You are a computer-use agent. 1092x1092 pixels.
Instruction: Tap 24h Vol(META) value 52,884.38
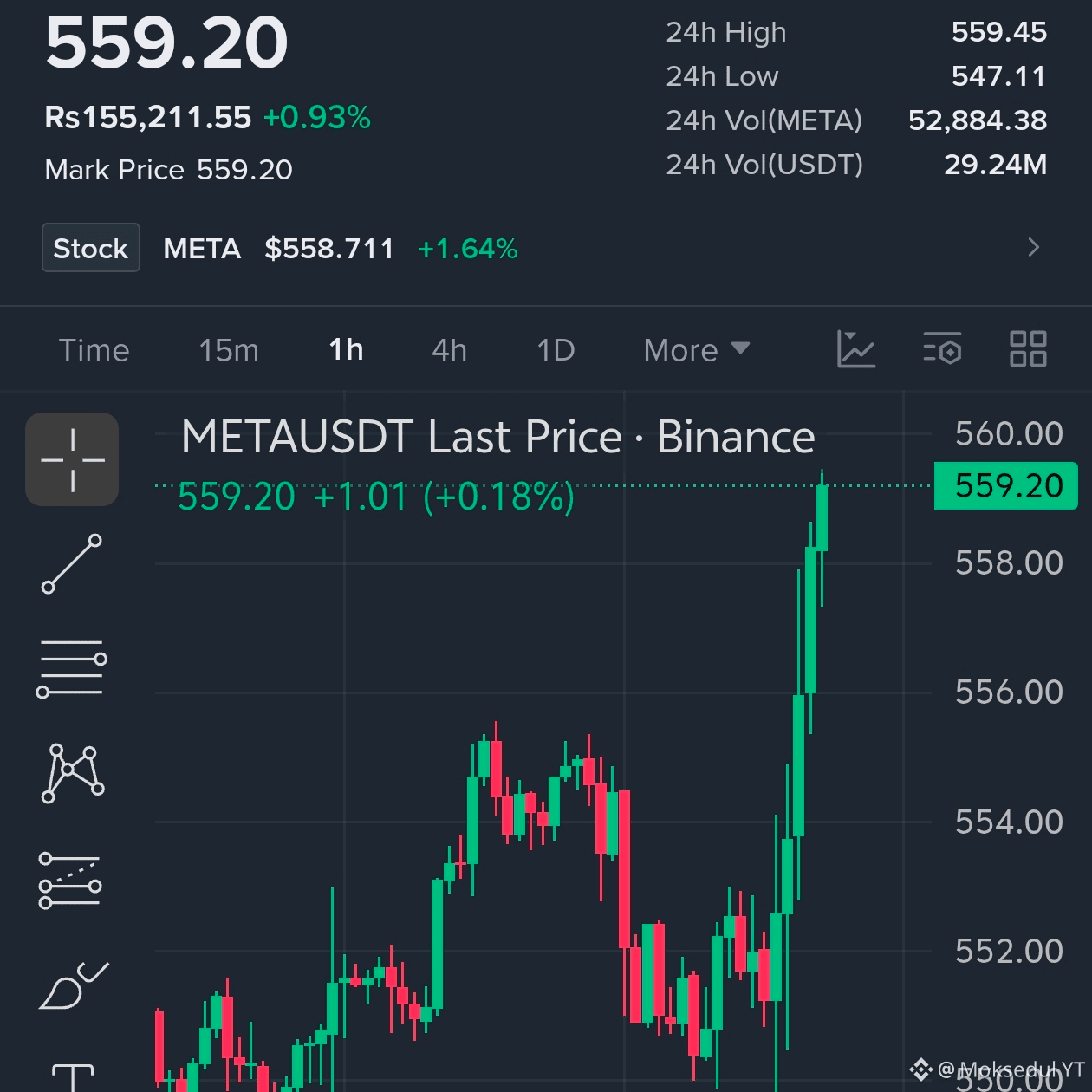(x=978, y=120)
